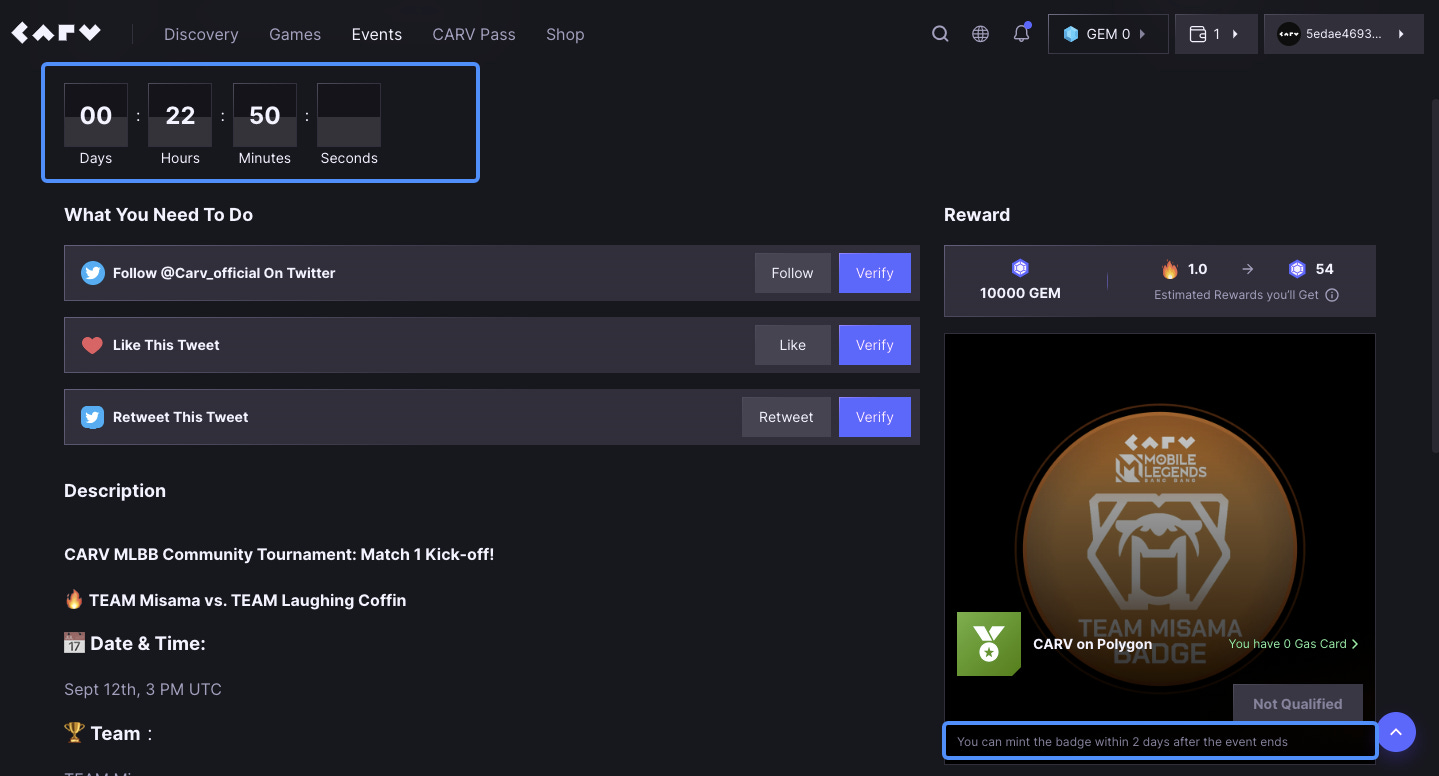
Task: Click 'TEAM Misama vs. TEAM Laughing Coffin' text
Action: (247, 600)
